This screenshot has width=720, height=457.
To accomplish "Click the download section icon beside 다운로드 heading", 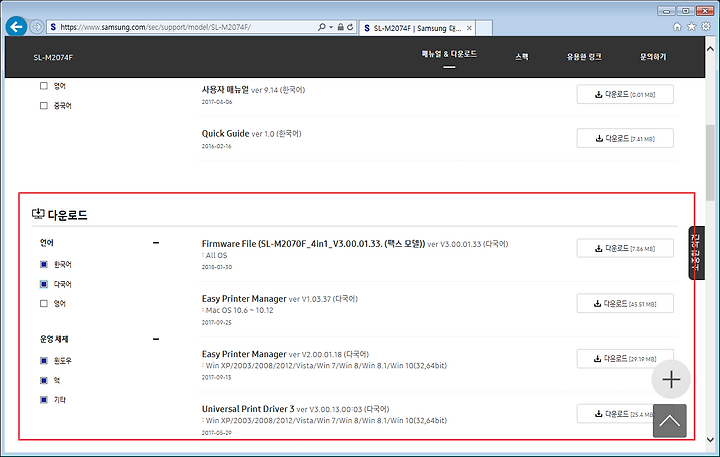I will [x=38, y=214].
